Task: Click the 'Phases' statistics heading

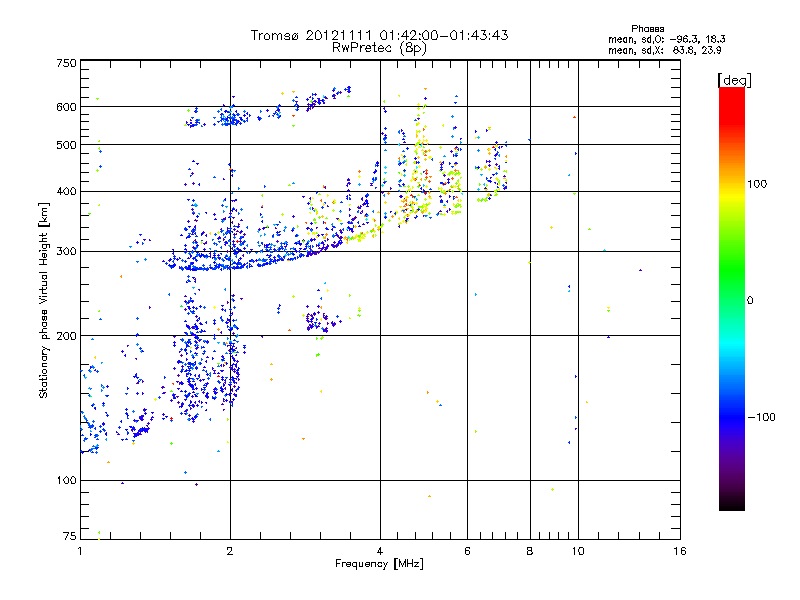Action: (x=647, y=29)
